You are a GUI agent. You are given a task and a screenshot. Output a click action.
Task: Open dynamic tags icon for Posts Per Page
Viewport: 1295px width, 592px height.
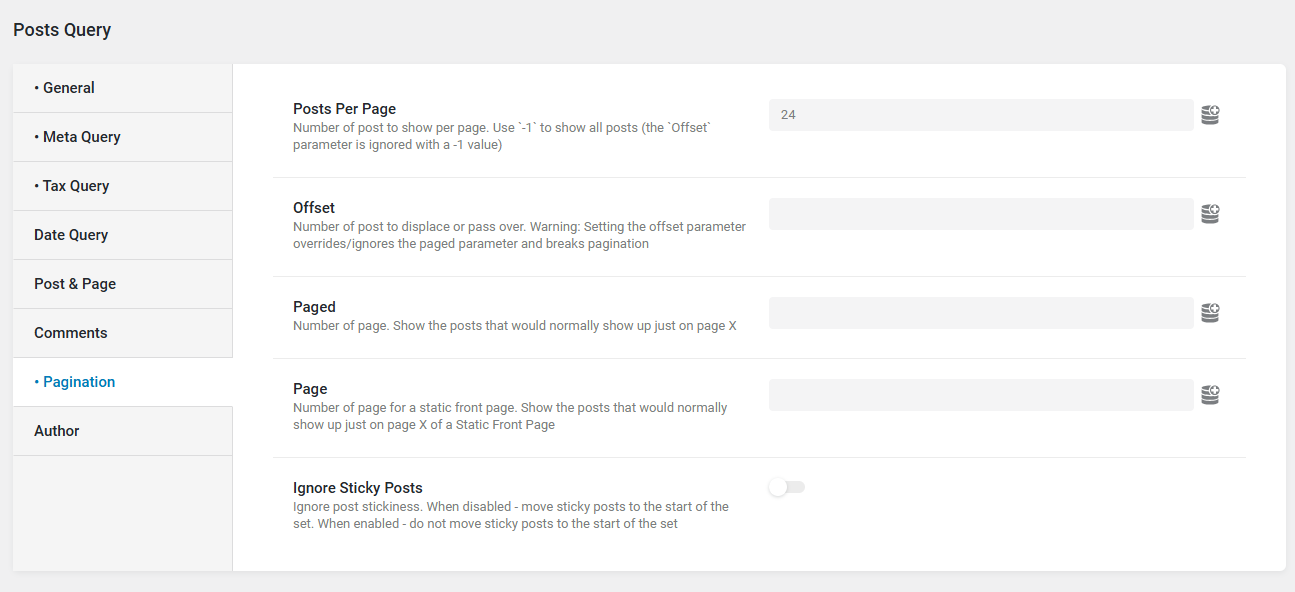1210,115
